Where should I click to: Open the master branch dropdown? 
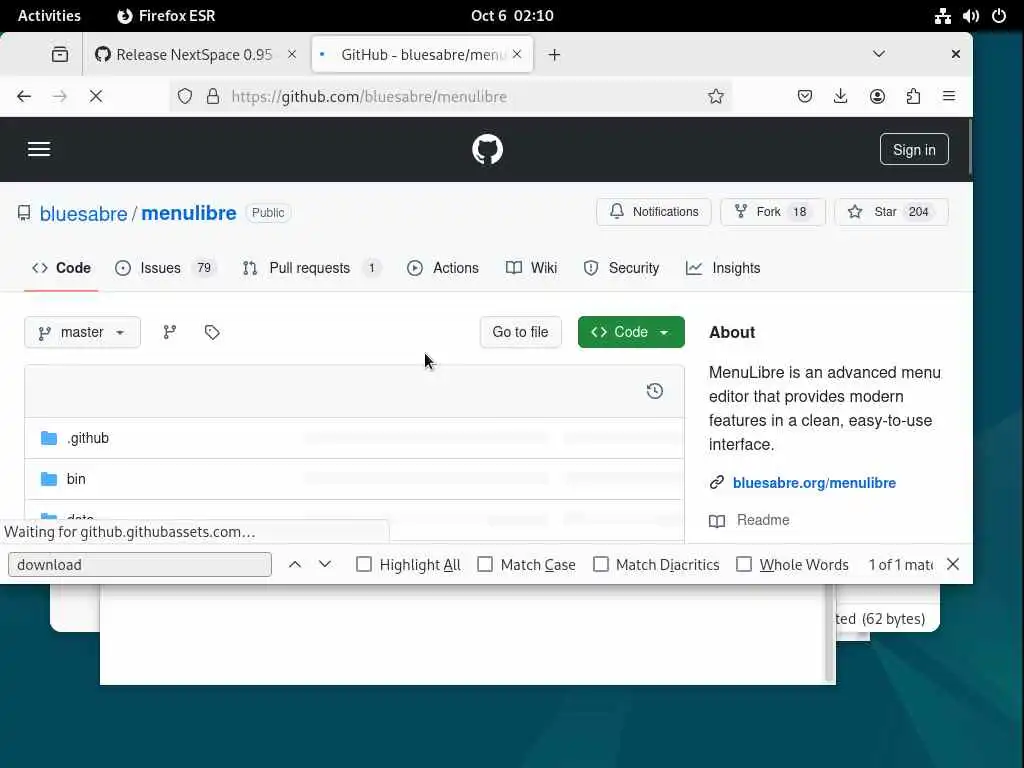pyautogui.click(x=82, y=332)
